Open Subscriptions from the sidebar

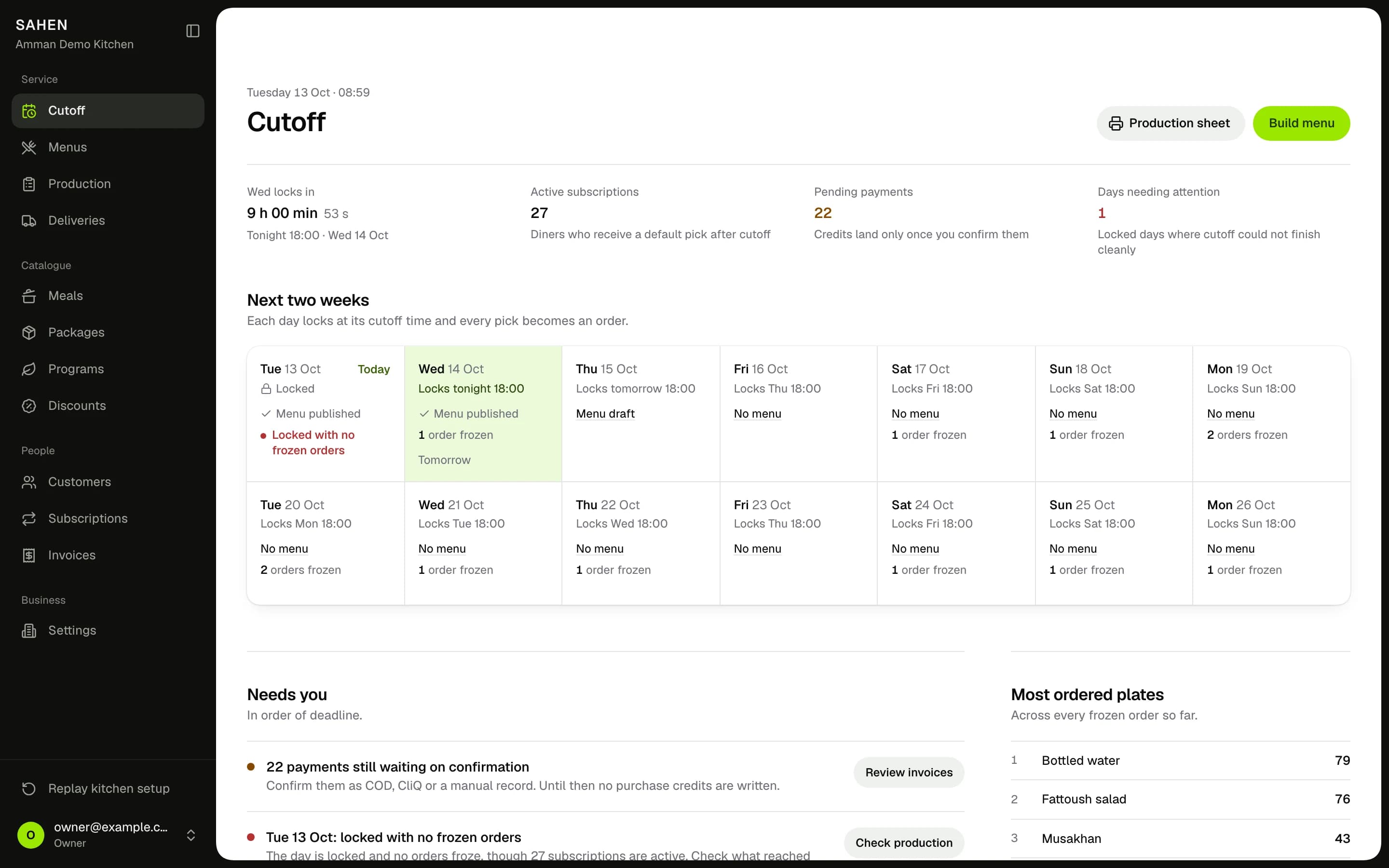[x=108, y=519]
